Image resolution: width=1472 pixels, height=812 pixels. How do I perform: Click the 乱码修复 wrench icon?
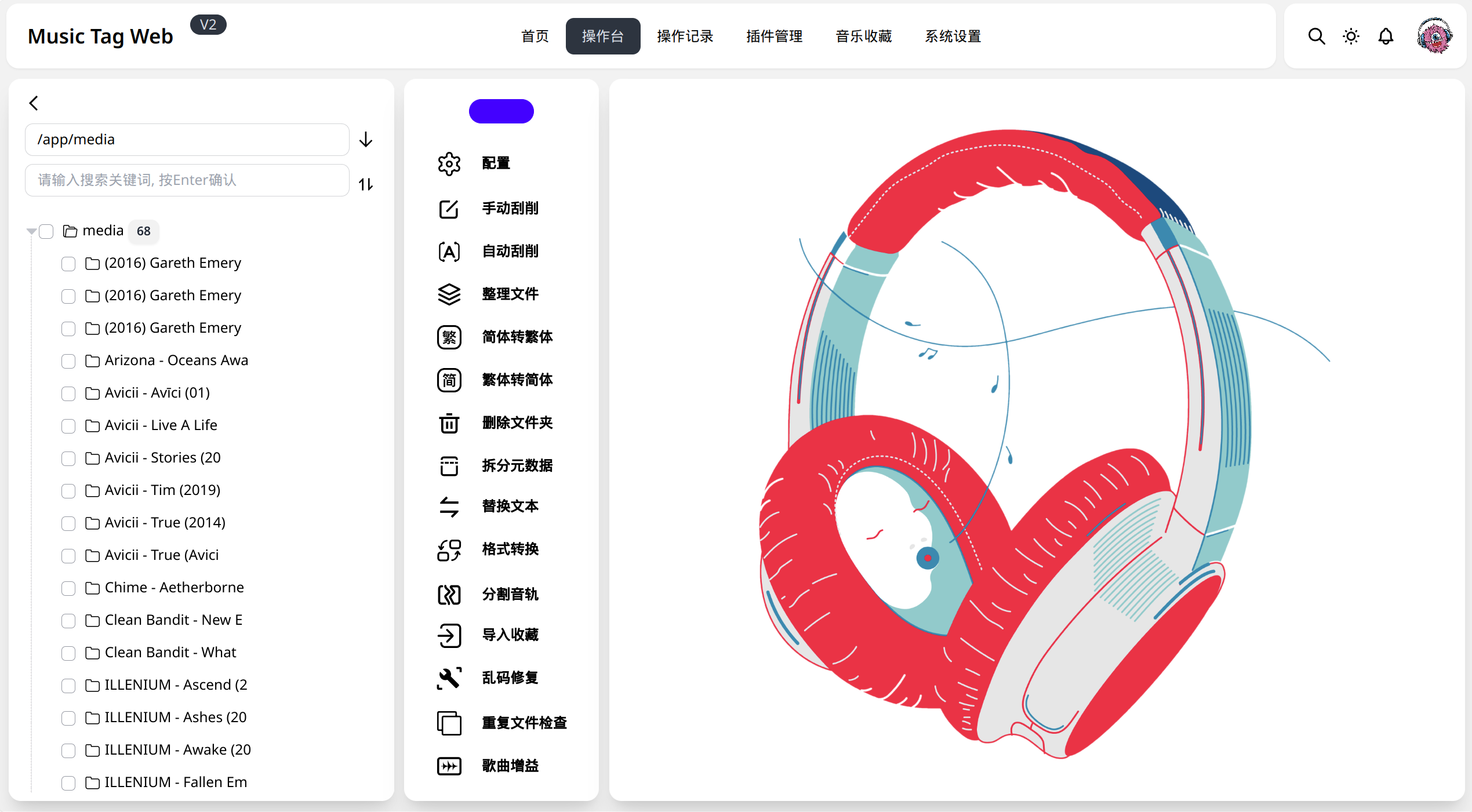click(x=449, y=678)
